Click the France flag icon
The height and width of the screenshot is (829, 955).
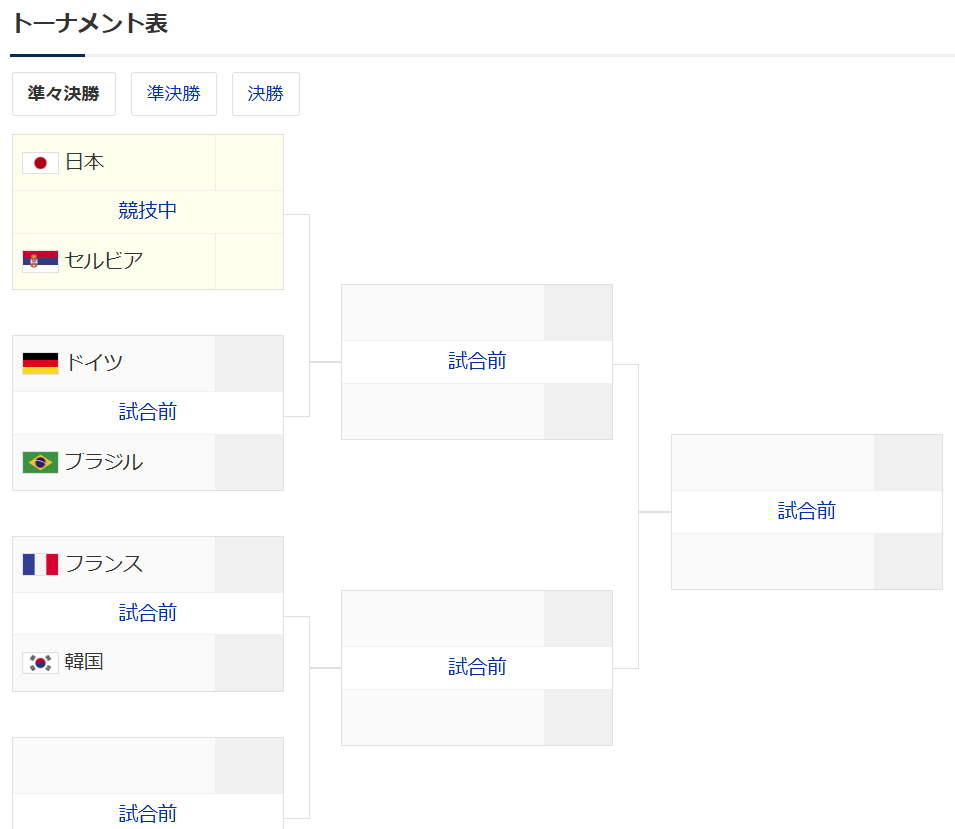[x=40, y=565]
